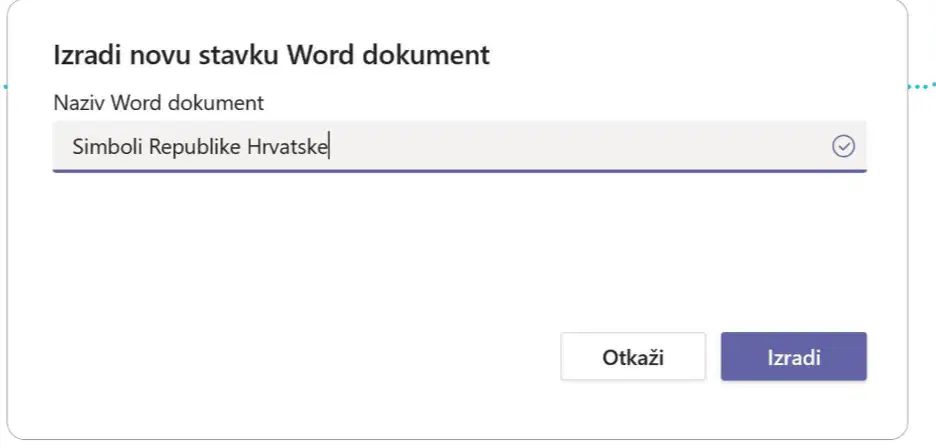Click the dotted teal line right of dialog
Image resolution: width=936 pixels, height=447 pixels.
pyautogui.click(x=922, y=87)
